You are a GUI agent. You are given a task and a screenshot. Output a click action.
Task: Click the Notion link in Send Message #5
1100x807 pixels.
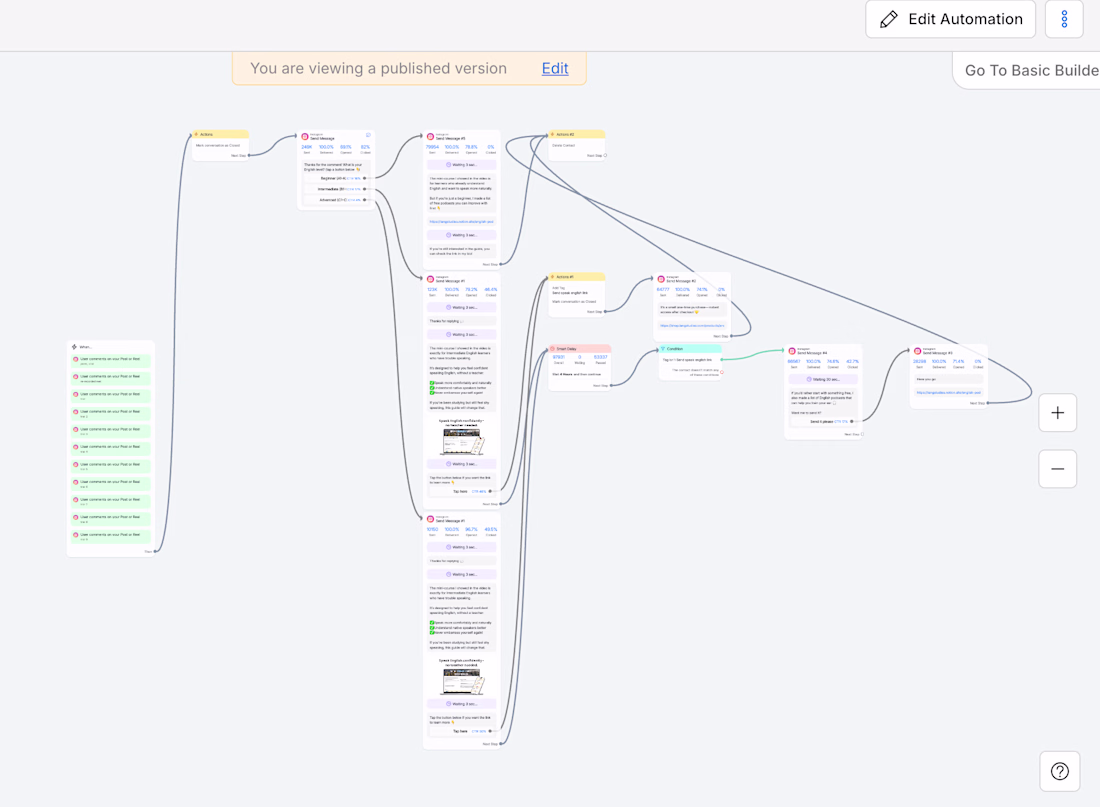[x=462, y=222]
